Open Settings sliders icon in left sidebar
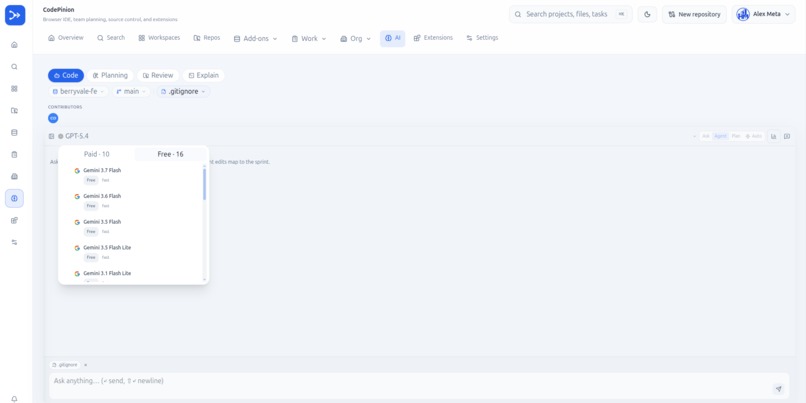Screen dimensions: 806x403 [14, 242]
